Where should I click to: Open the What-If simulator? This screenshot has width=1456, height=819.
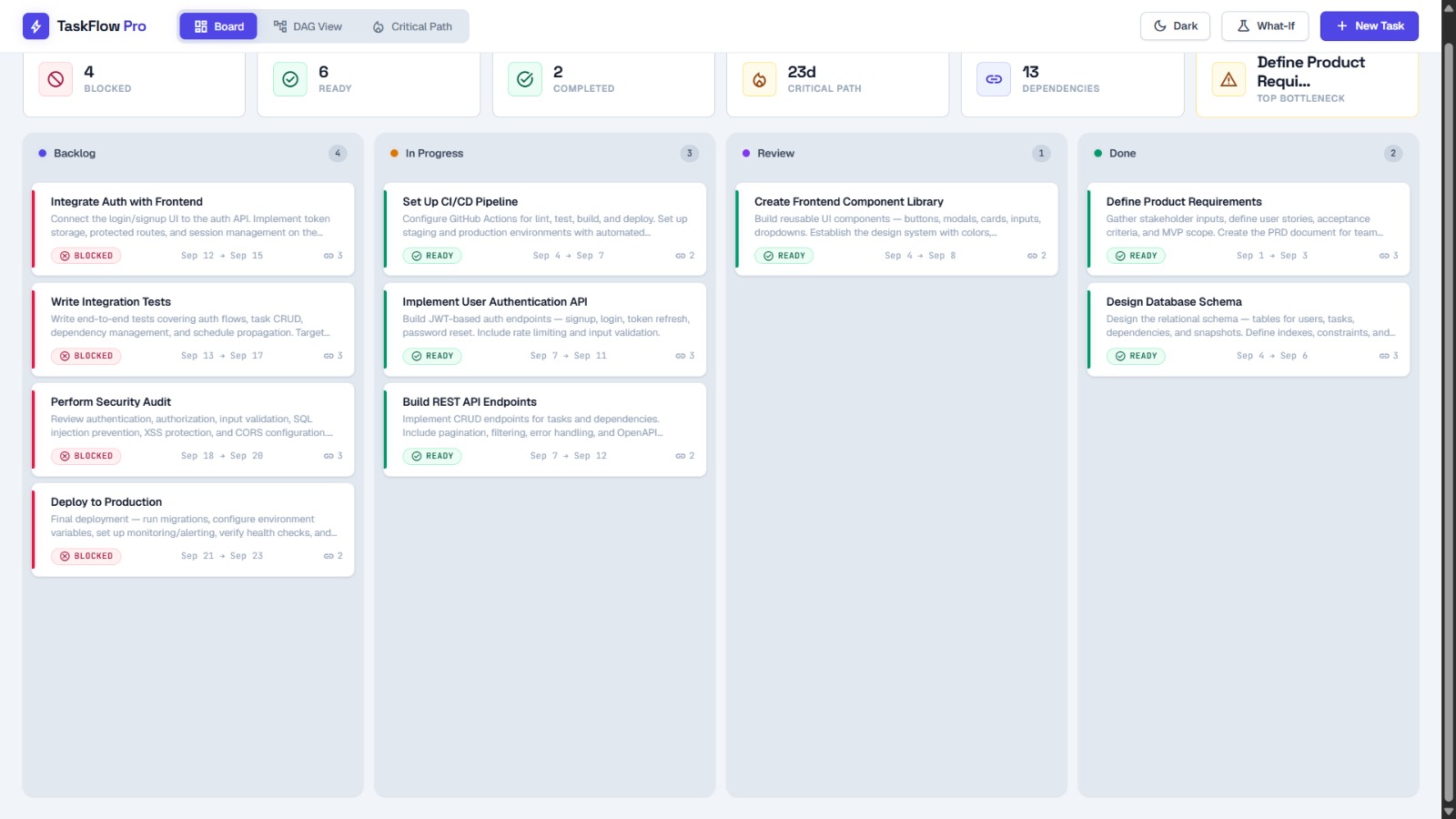[x=1265, y=26]
